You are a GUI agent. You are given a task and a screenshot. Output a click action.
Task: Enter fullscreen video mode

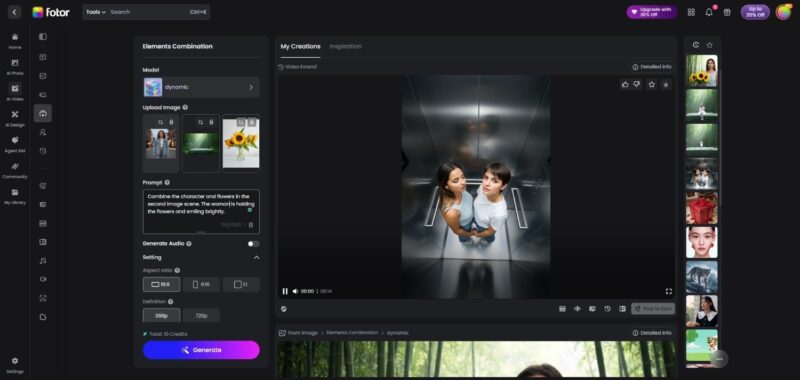pos(668,291)
